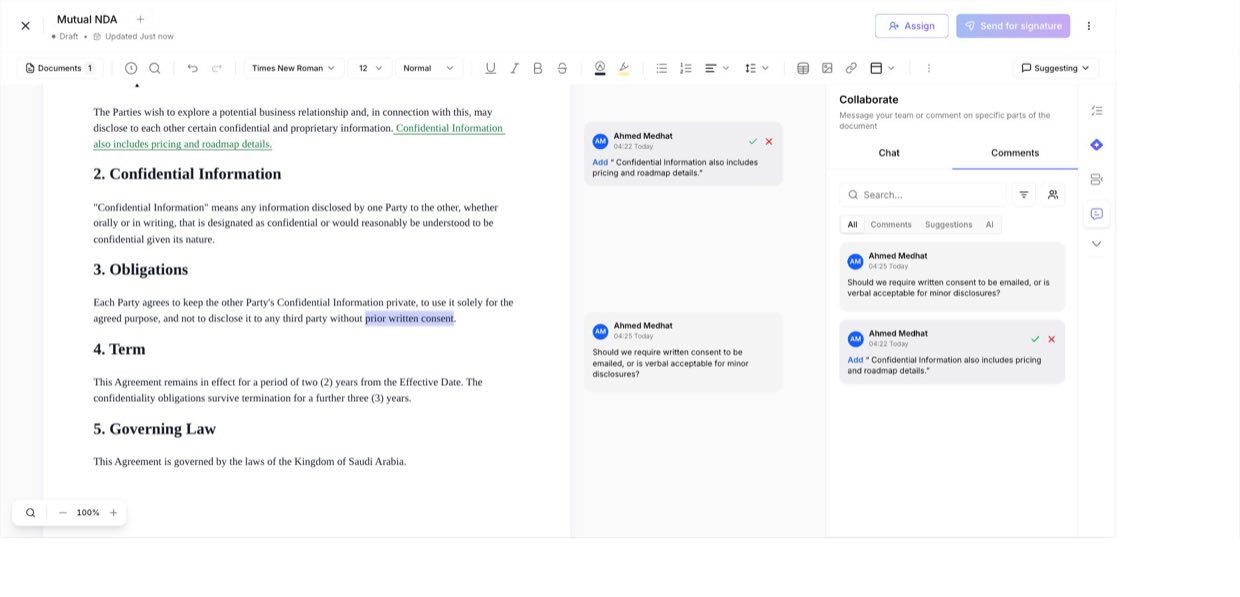Image resolution: width=1240 pixels, height=597 pixels.
Task: Zoom out with the minus button
Action: 63,513
